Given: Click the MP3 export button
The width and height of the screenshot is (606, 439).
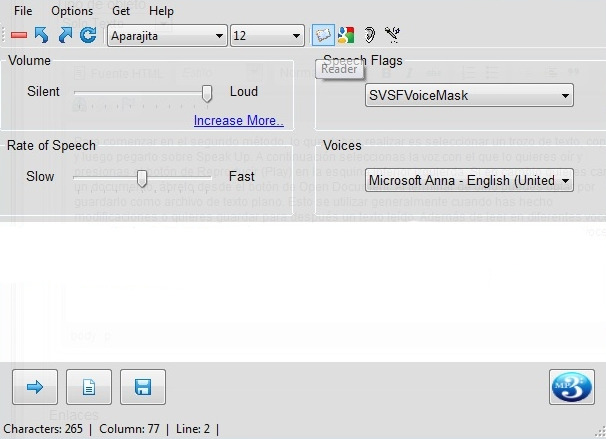Looking at the screenshot, I should point(571,387).
